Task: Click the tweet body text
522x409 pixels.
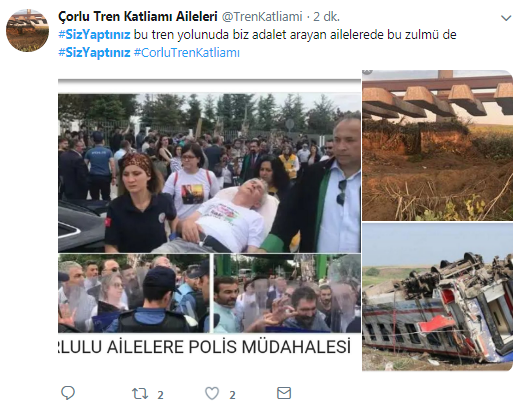Action: coord(257,44)
